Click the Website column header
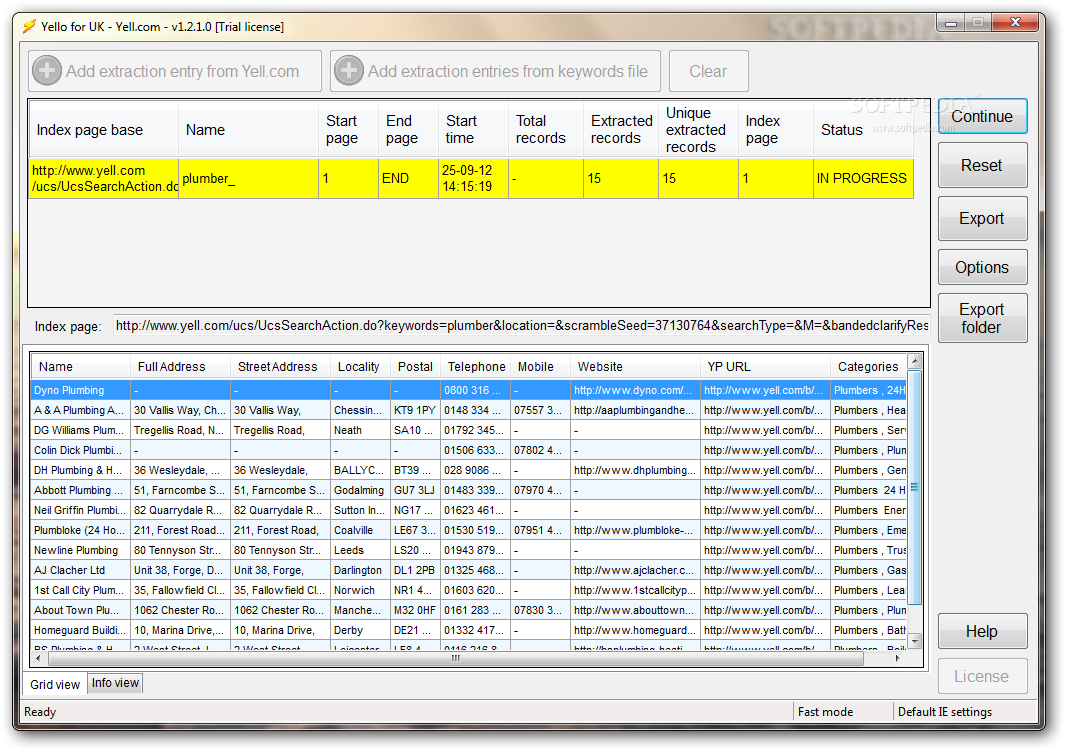Image resolution: width=1066 pixels, height=751 pixels. coord(636,367)
